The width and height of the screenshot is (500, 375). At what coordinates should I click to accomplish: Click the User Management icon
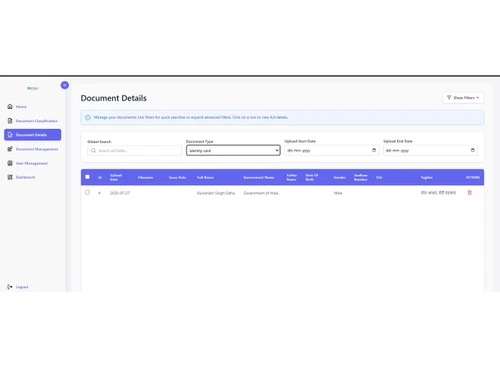10,163
